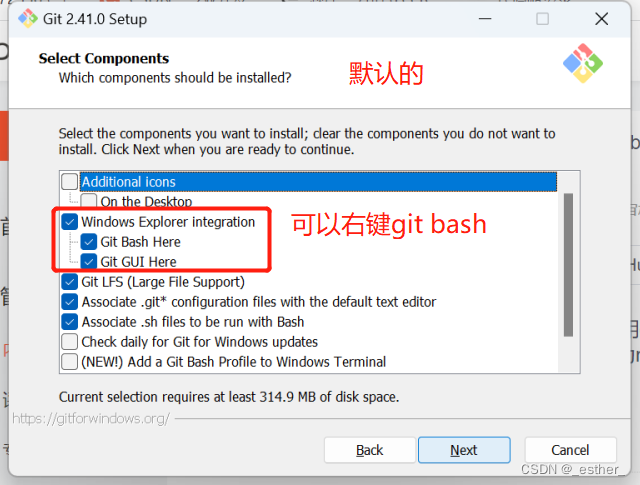Enable Add Git Bash Profile to Terminal
This screenshot has width=640, height=485.
[70, 362]
